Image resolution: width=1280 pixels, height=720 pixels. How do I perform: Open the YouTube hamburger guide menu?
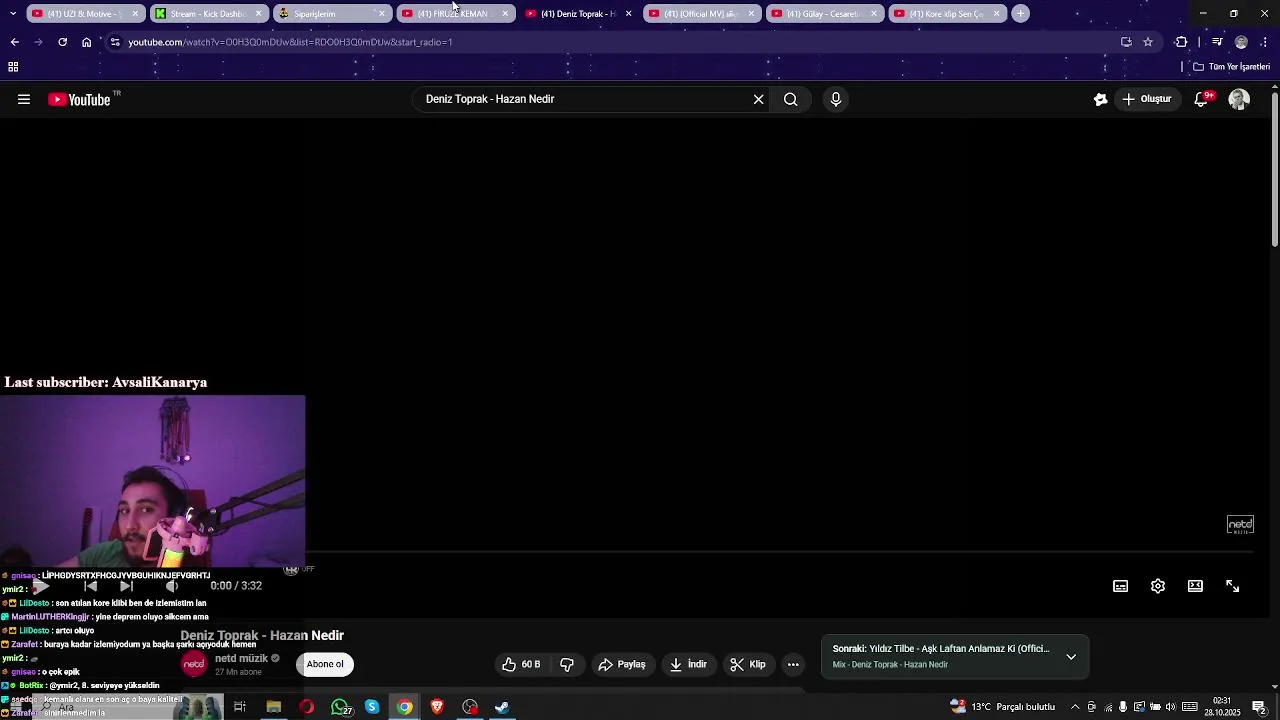(24, 99)
